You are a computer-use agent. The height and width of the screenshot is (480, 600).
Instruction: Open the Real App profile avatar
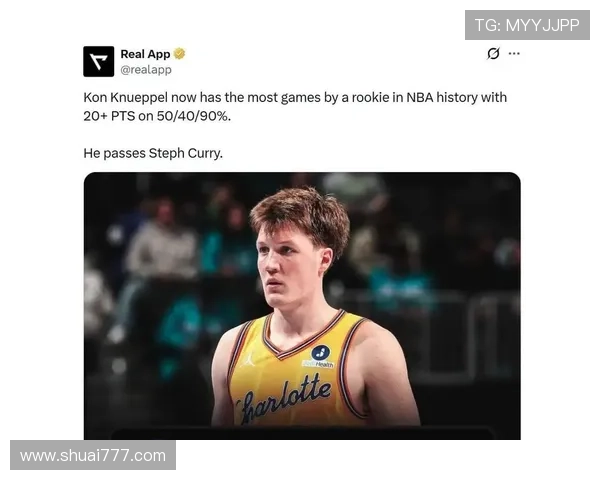[x=98, y=61]
